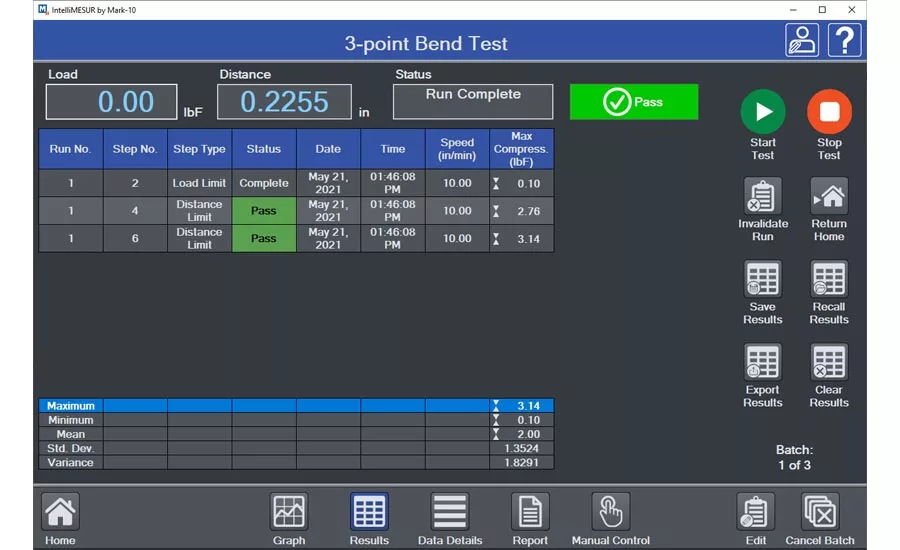900x550 pixels.
Task: Open the help question mark icon
Action: (845, 40)
